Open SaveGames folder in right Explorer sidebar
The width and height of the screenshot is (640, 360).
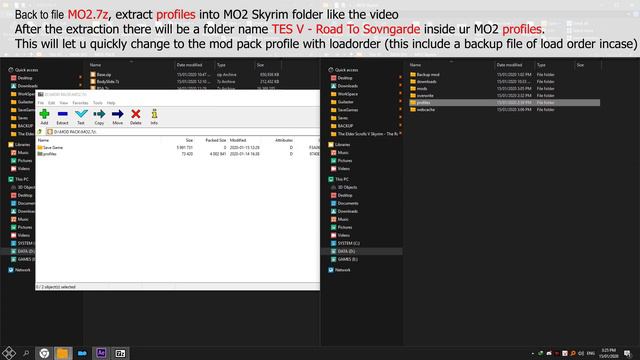click(344, 110)
